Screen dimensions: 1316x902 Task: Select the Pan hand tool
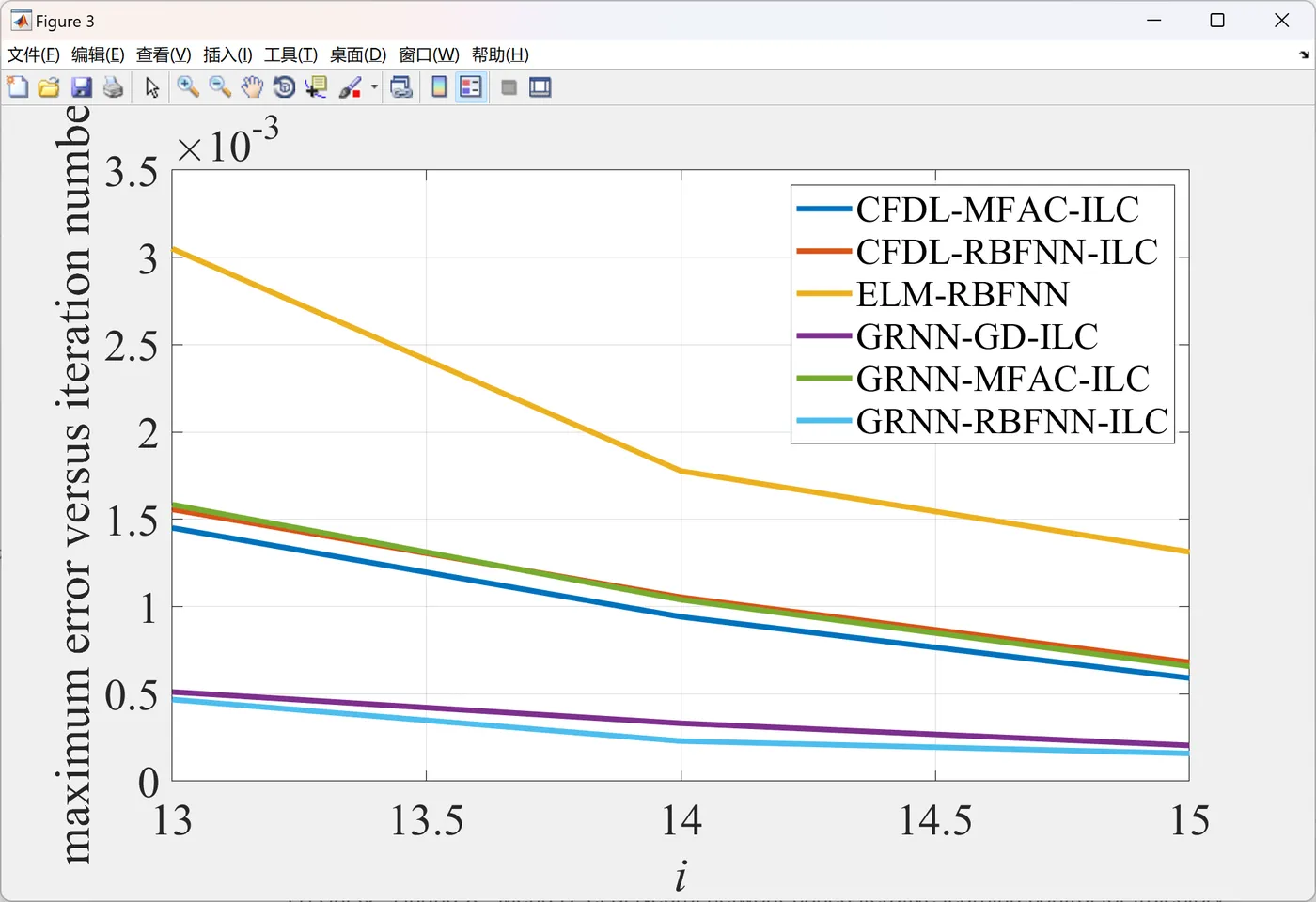pyautogui.click(x=252, y=87)
